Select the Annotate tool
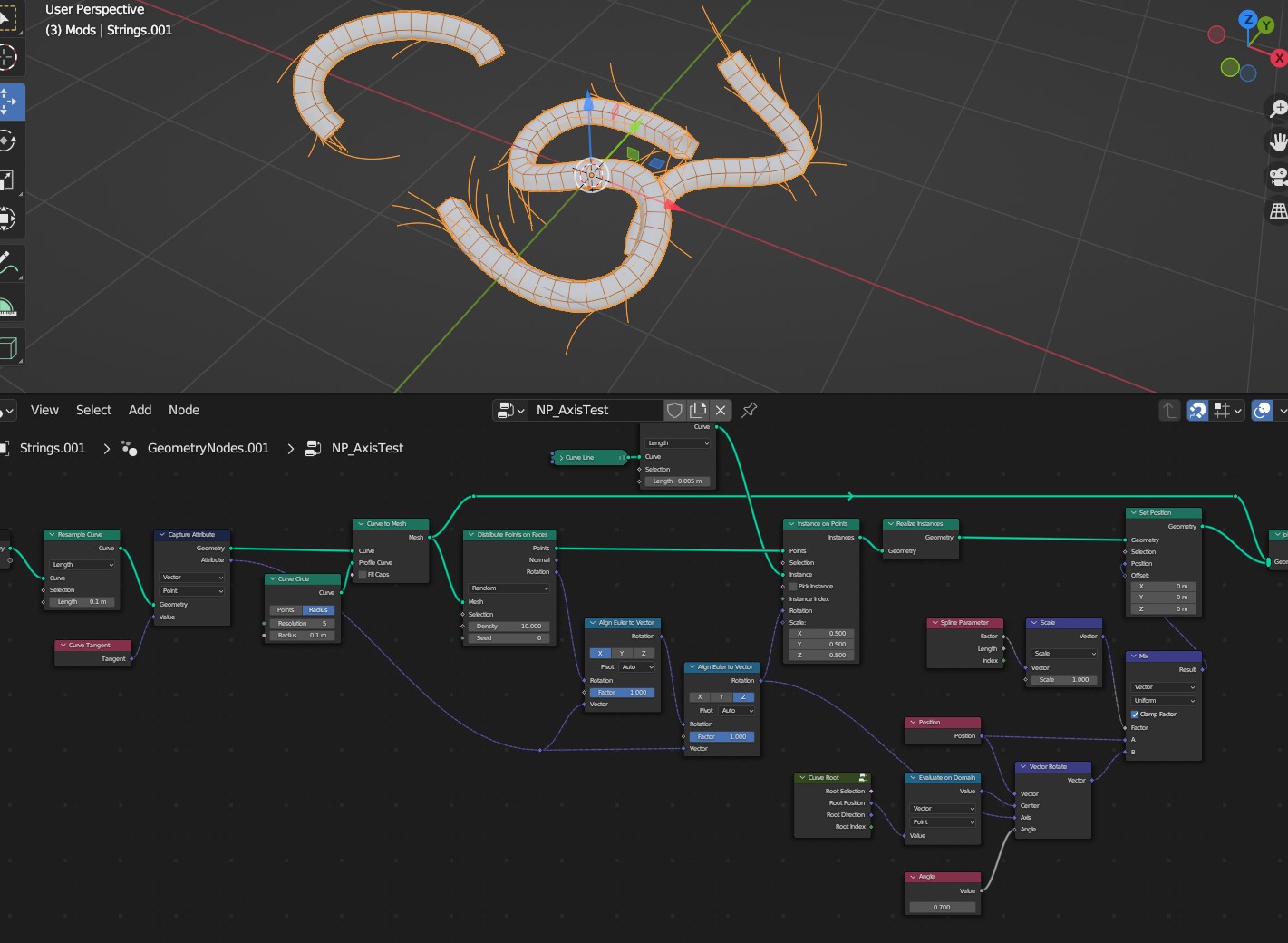 [7, 264]
